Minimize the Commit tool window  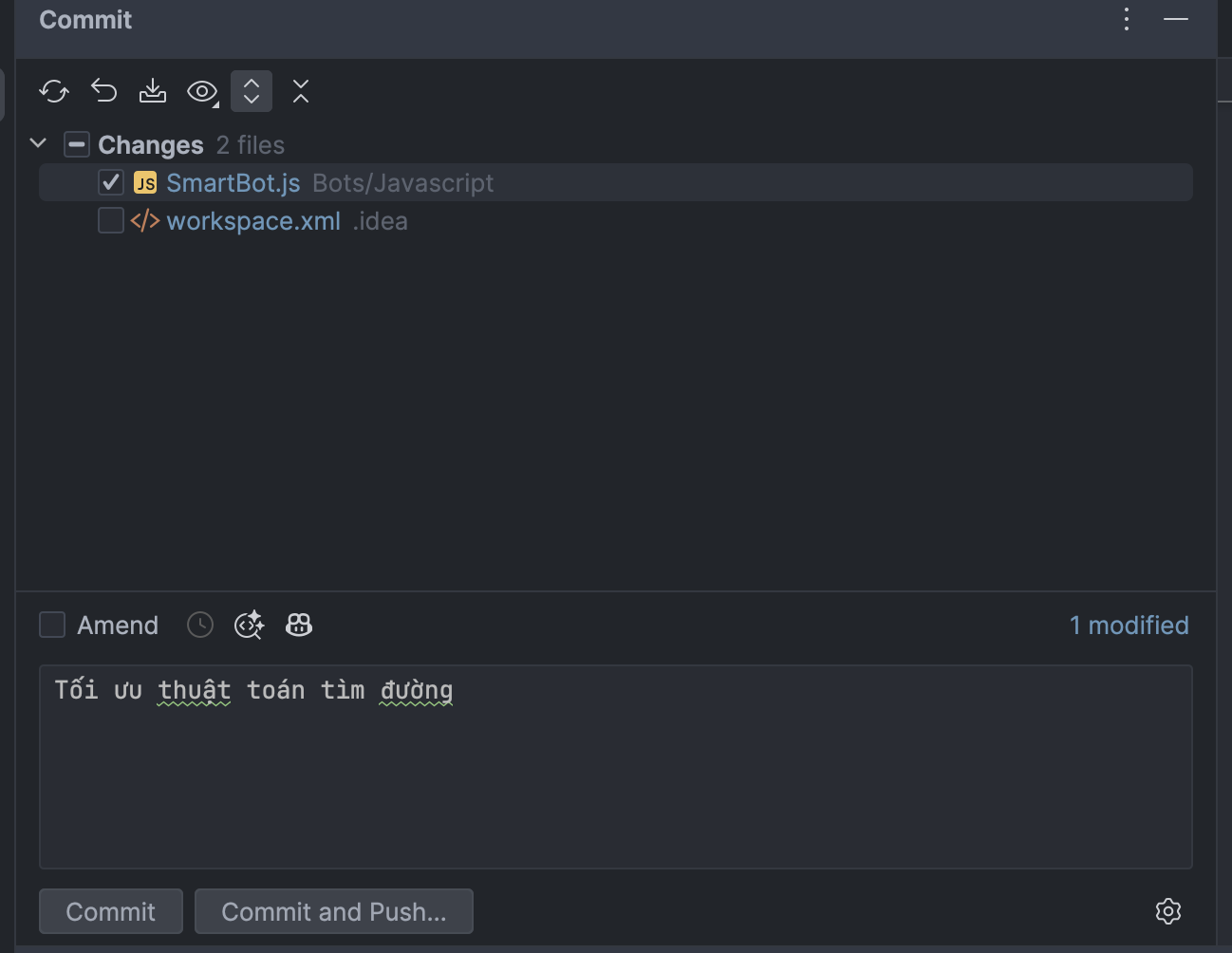point(1176,19)
